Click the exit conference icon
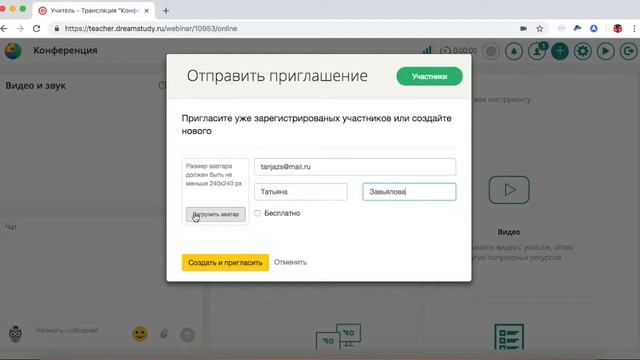Viewport: 640px width, 360px height. [x=629, y=51]
